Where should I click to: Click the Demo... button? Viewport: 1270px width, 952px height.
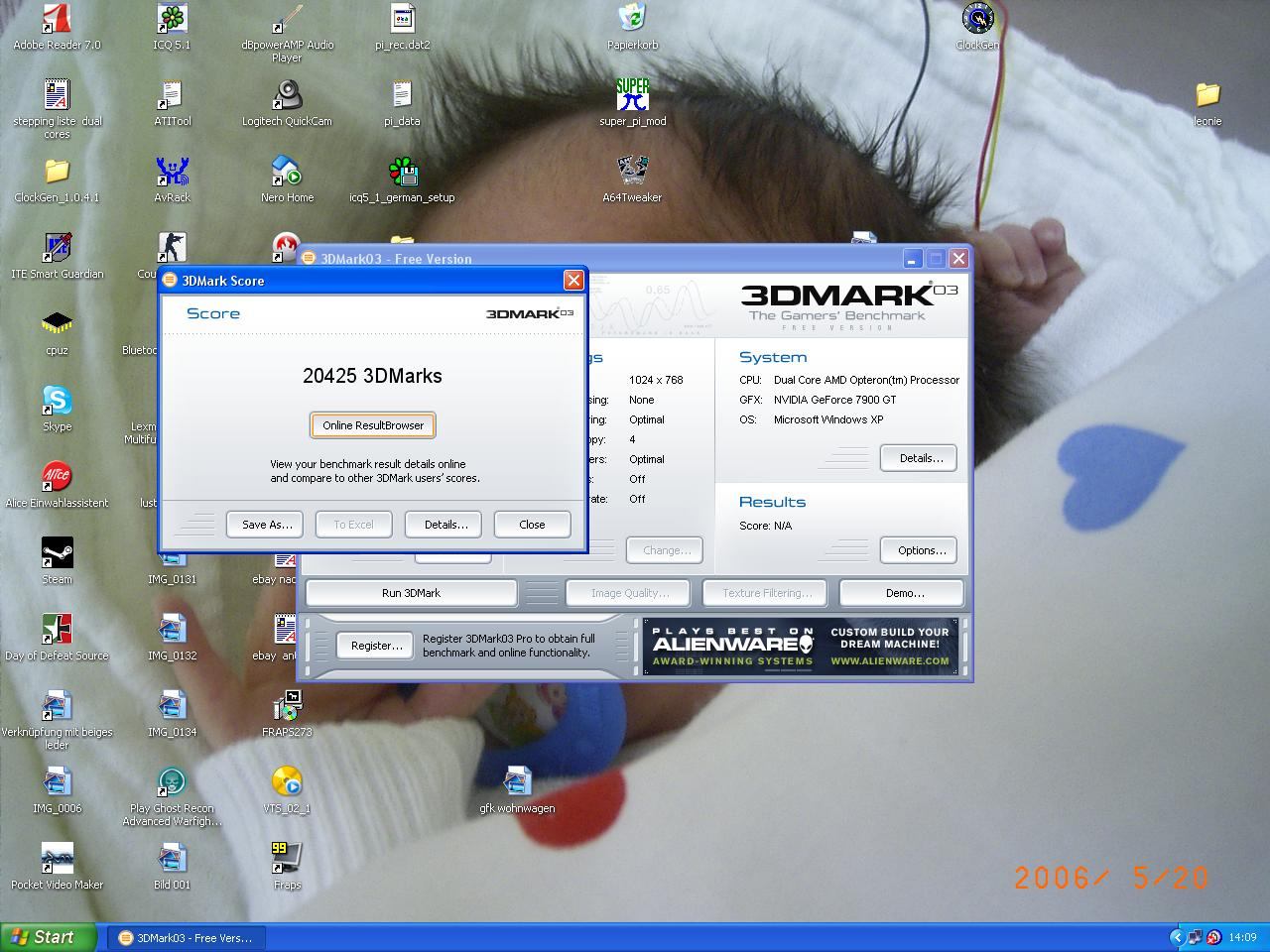coord(904,593)
